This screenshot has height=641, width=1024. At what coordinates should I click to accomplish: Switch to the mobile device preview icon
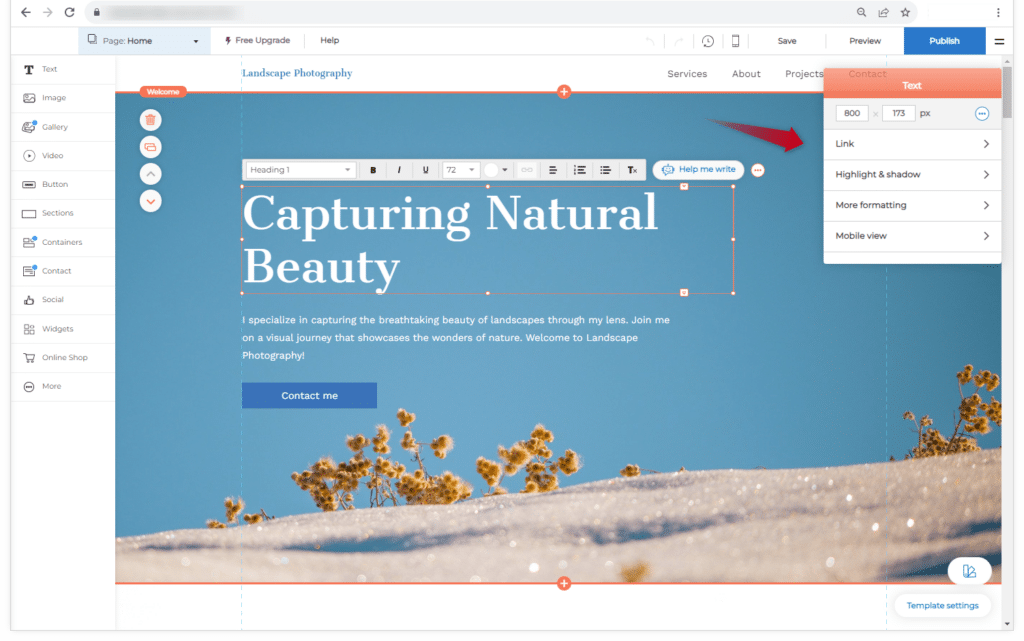(x=735, y=41)
